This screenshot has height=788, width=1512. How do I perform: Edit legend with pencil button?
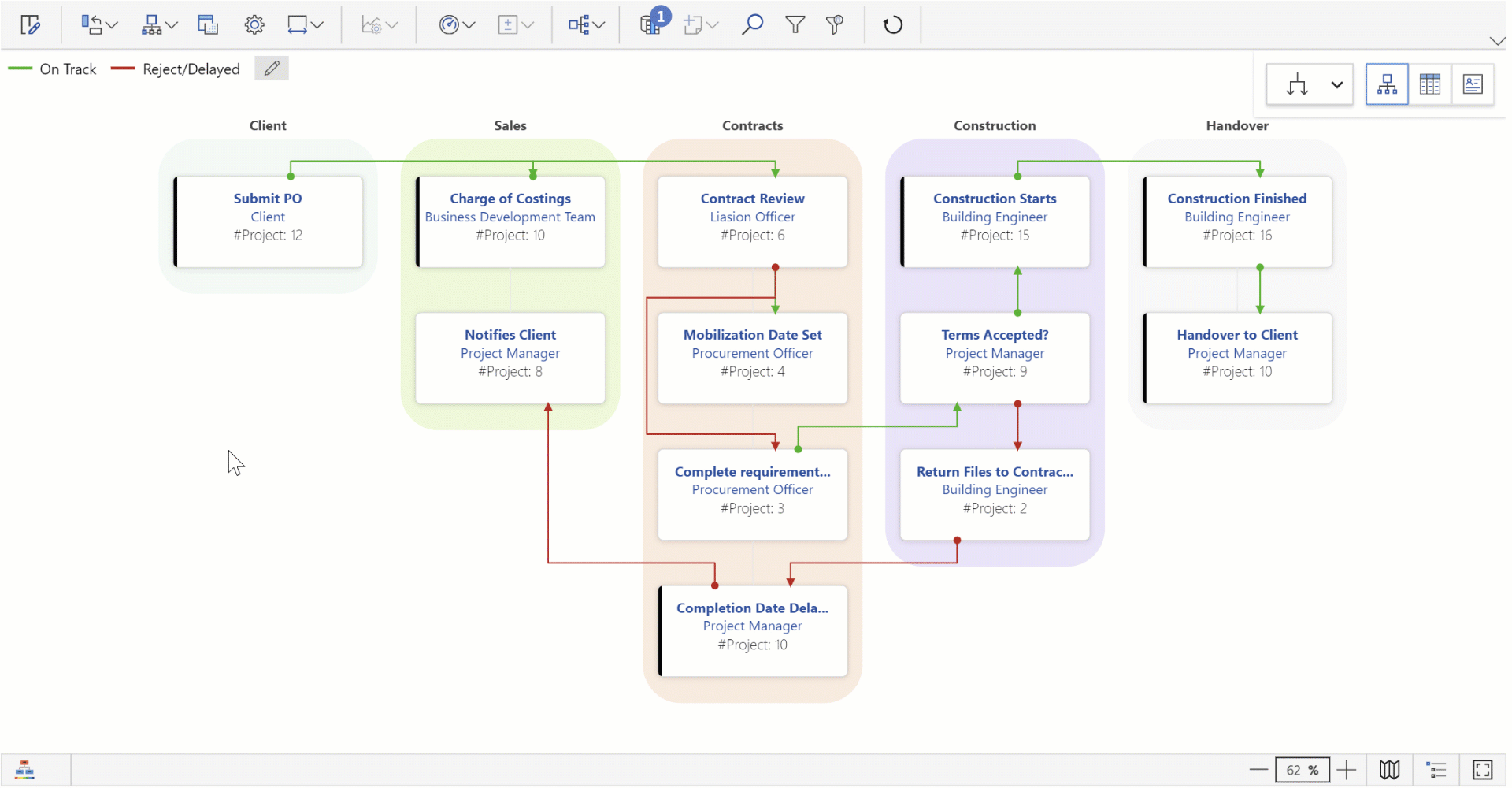click(x=272, y=69)
